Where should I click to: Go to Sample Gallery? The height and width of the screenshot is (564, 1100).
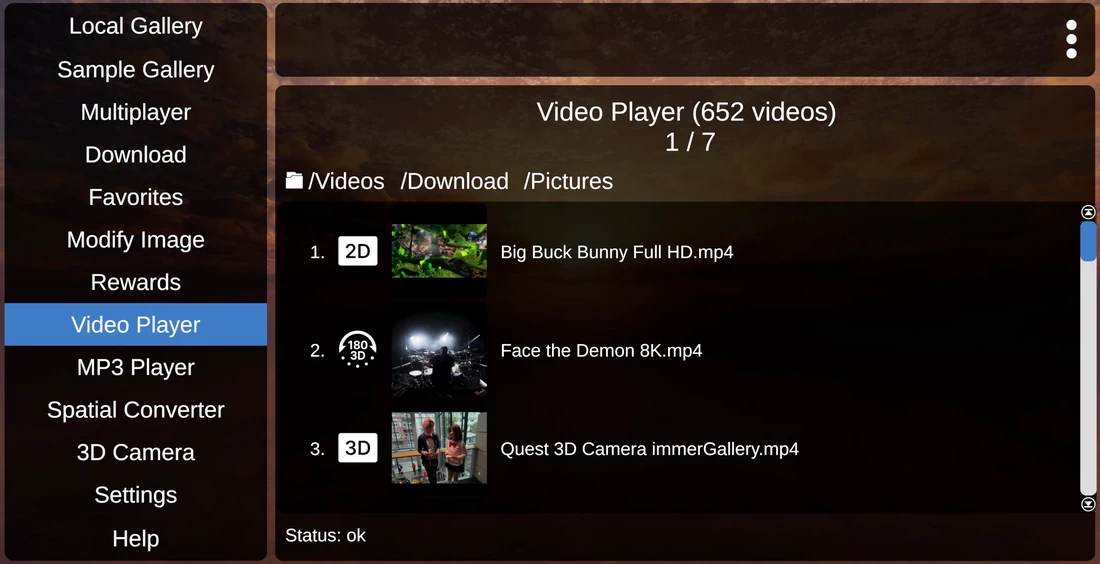(135, 69)
